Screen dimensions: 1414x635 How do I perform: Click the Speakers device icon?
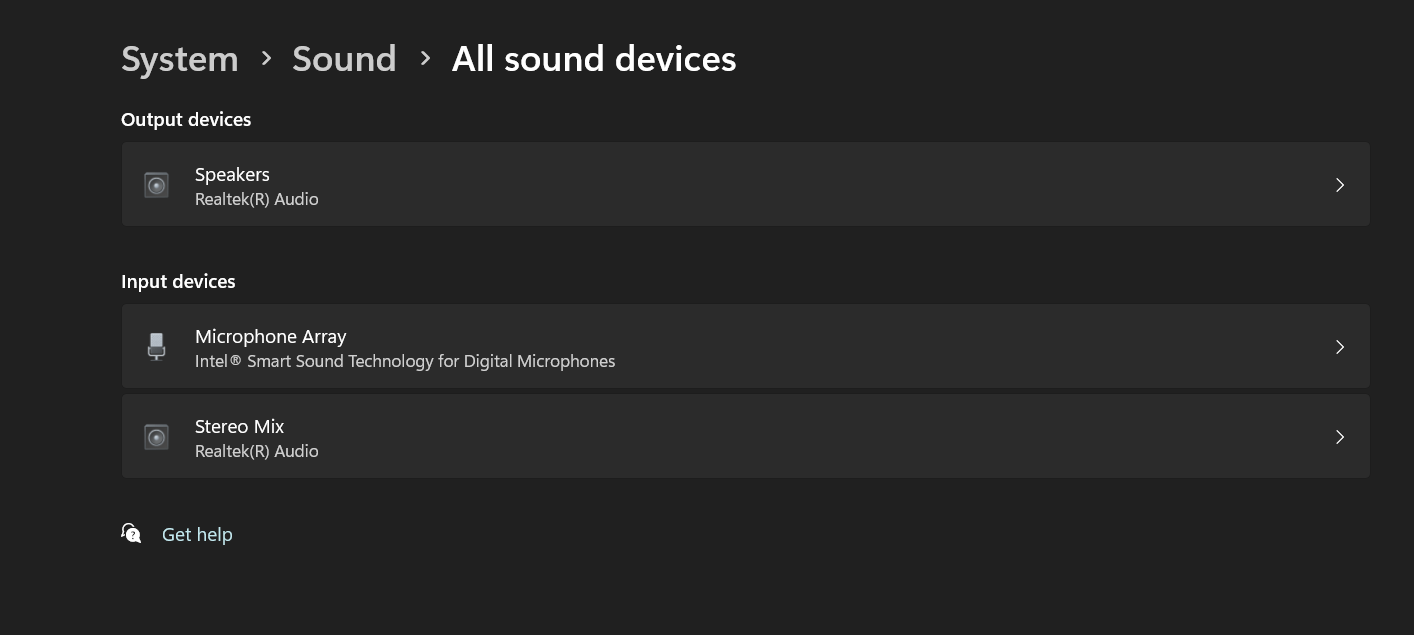pos(156,185)
